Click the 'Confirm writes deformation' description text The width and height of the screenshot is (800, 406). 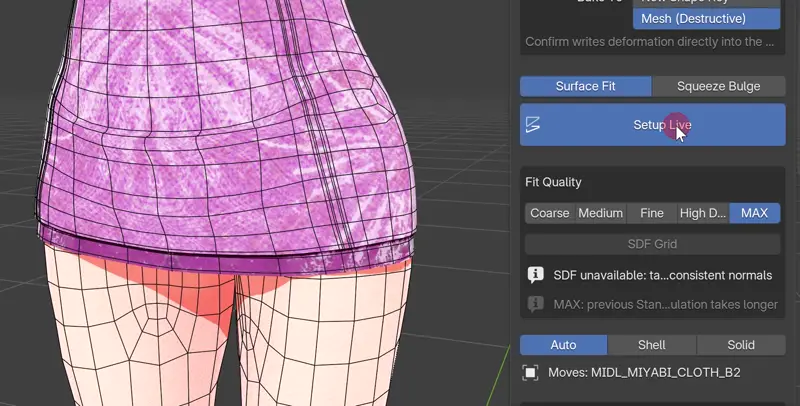pos(649,42)
